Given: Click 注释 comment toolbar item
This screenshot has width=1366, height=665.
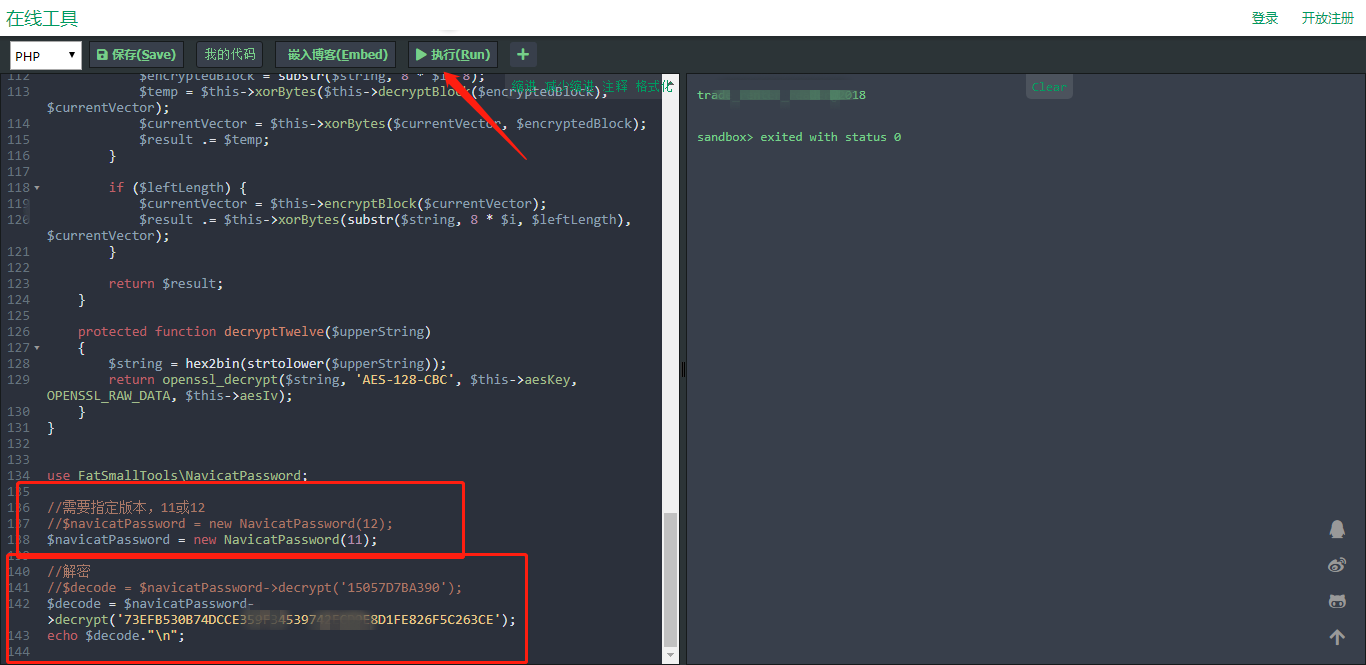Looking at the screenshot, I should pyautogui.click(x=615, y=86).
